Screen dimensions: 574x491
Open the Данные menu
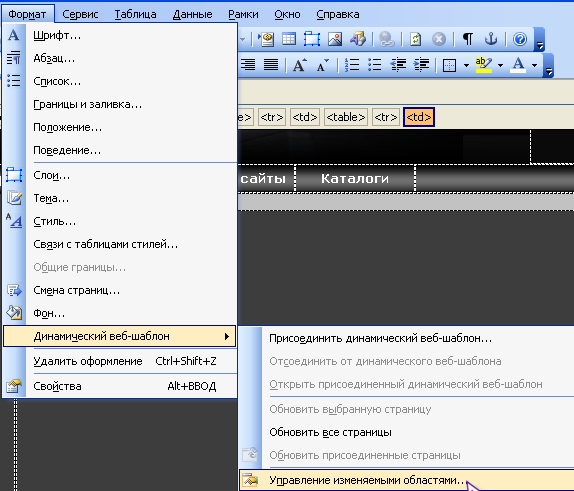tap(193, 14)
